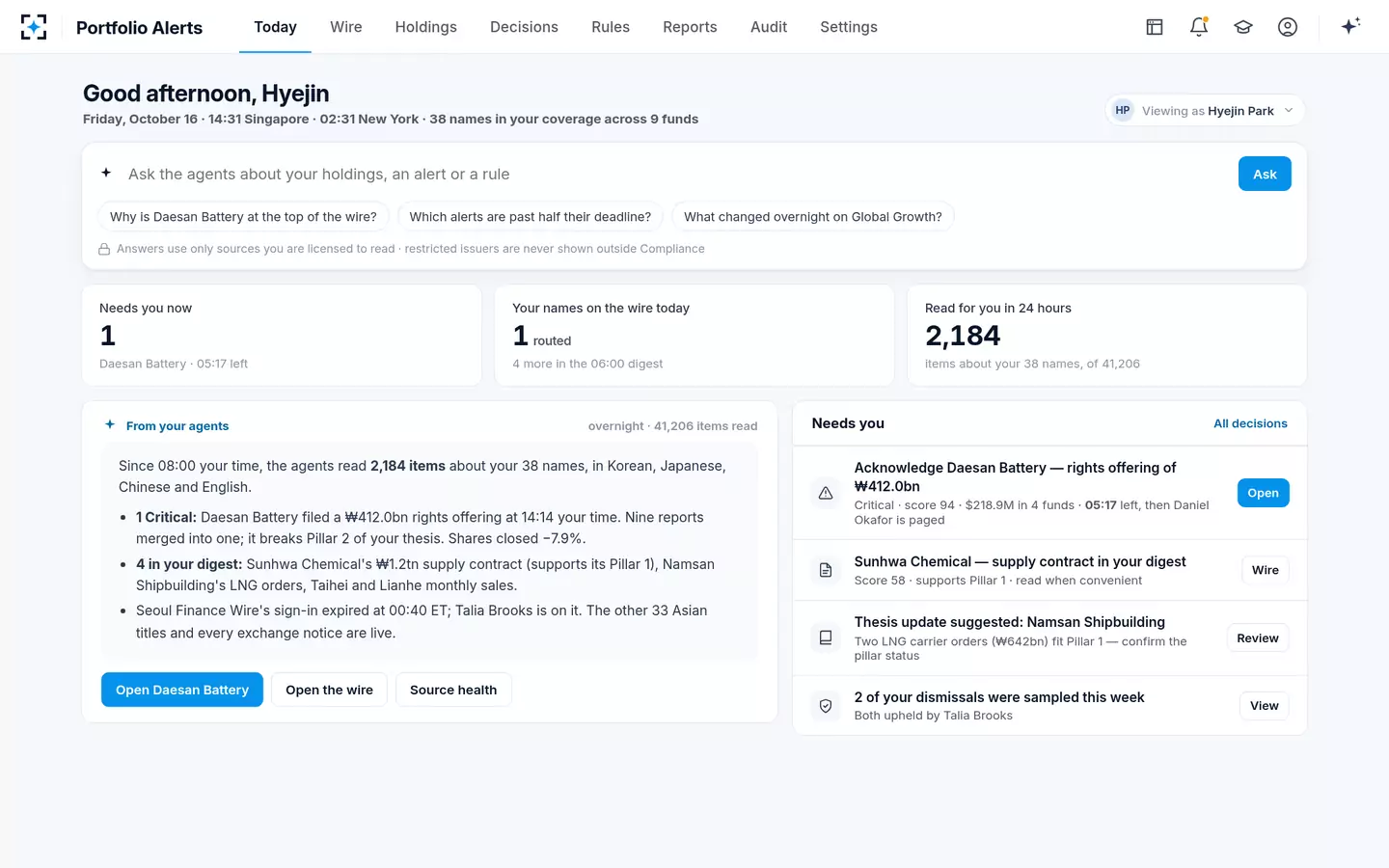The image size is (1389, 868).
Task: Open the Holdings tab
Action: tap(425, 27)
